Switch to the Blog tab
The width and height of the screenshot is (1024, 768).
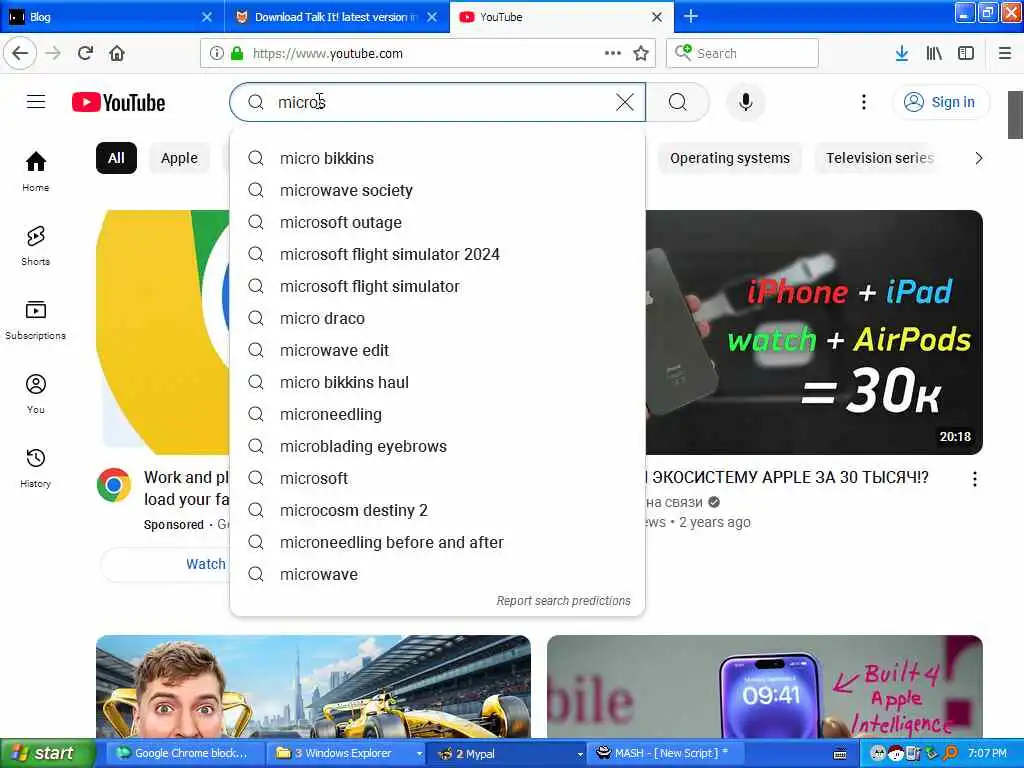click(x=111, y=17)
